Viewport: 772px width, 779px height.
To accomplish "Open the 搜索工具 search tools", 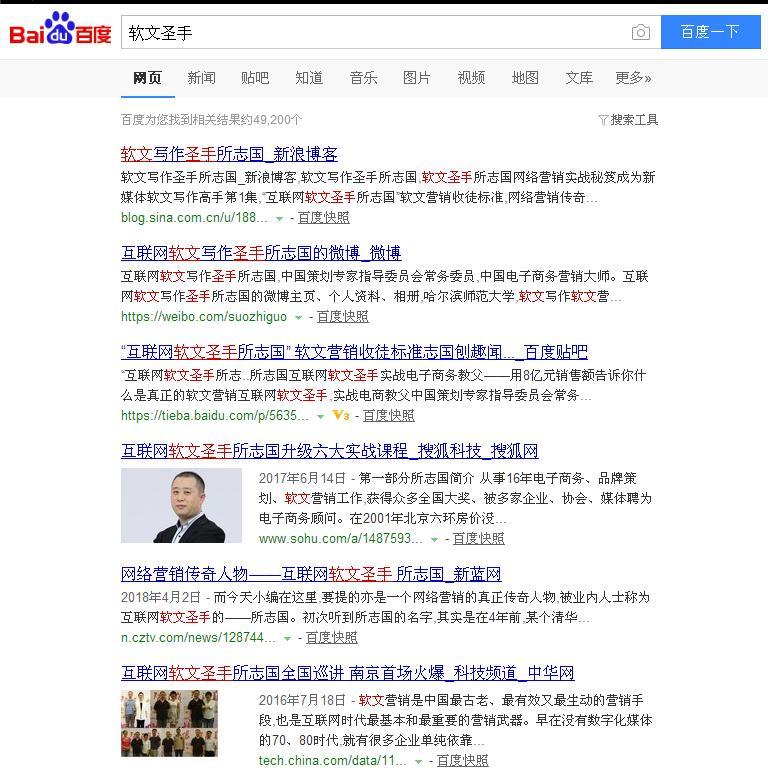I will [628, 120].
